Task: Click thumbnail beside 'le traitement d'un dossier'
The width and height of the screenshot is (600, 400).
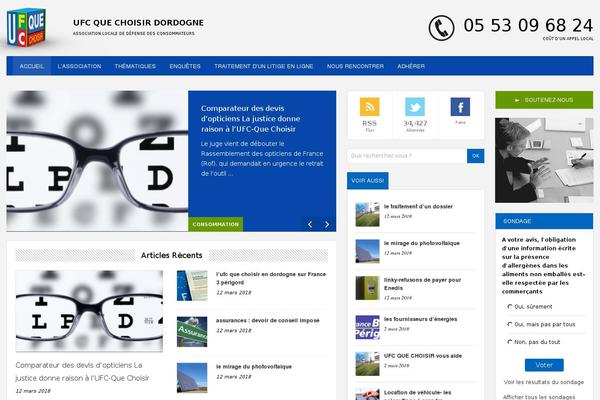Action: click(x=367, y=214)
